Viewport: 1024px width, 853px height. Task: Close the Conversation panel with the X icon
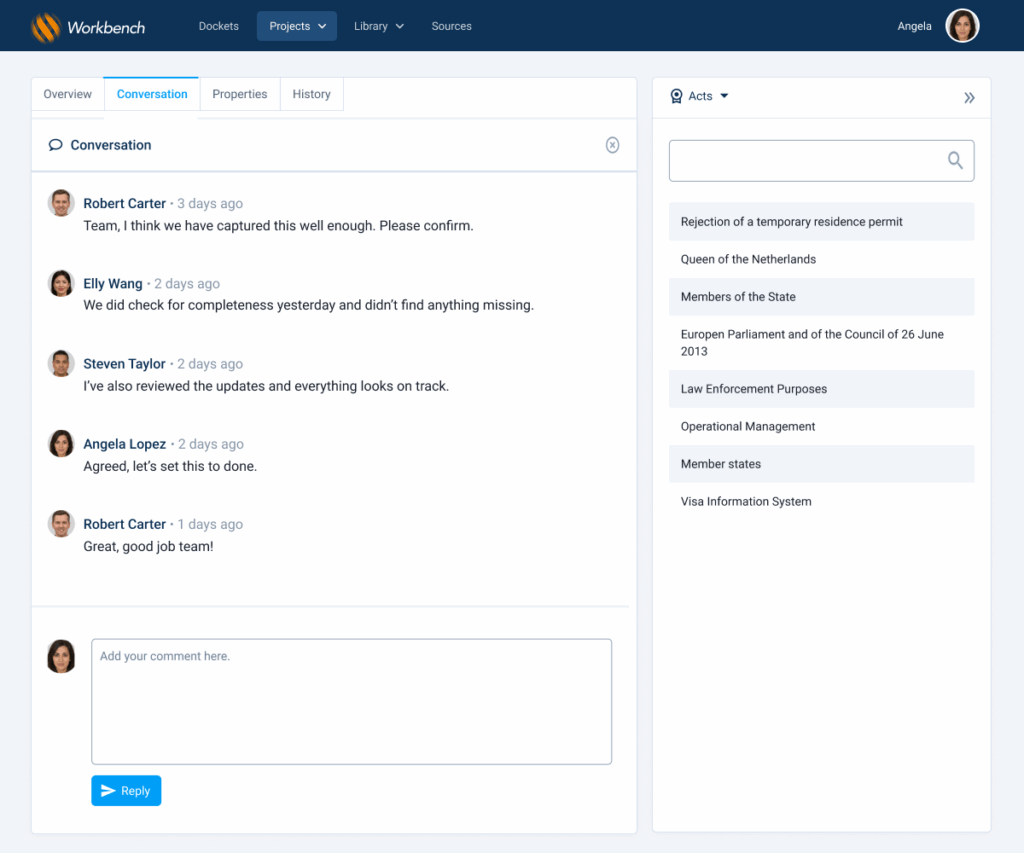coord(612,145)
